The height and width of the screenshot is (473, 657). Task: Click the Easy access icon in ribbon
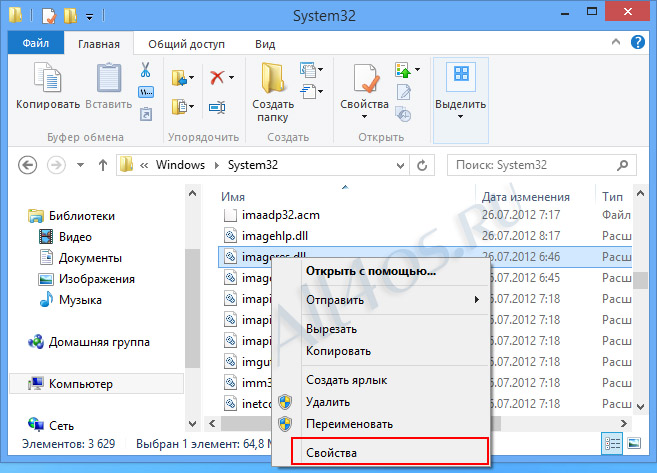308,91
